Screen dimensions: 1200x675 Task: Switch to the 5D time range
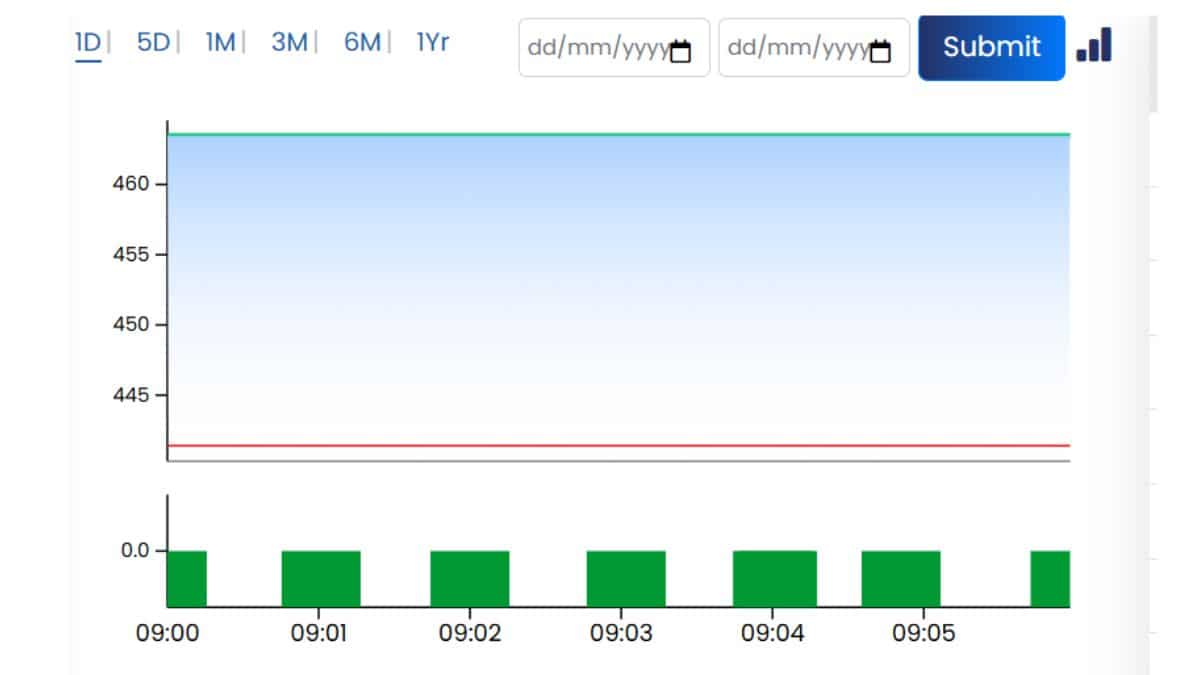coord(153,43)
